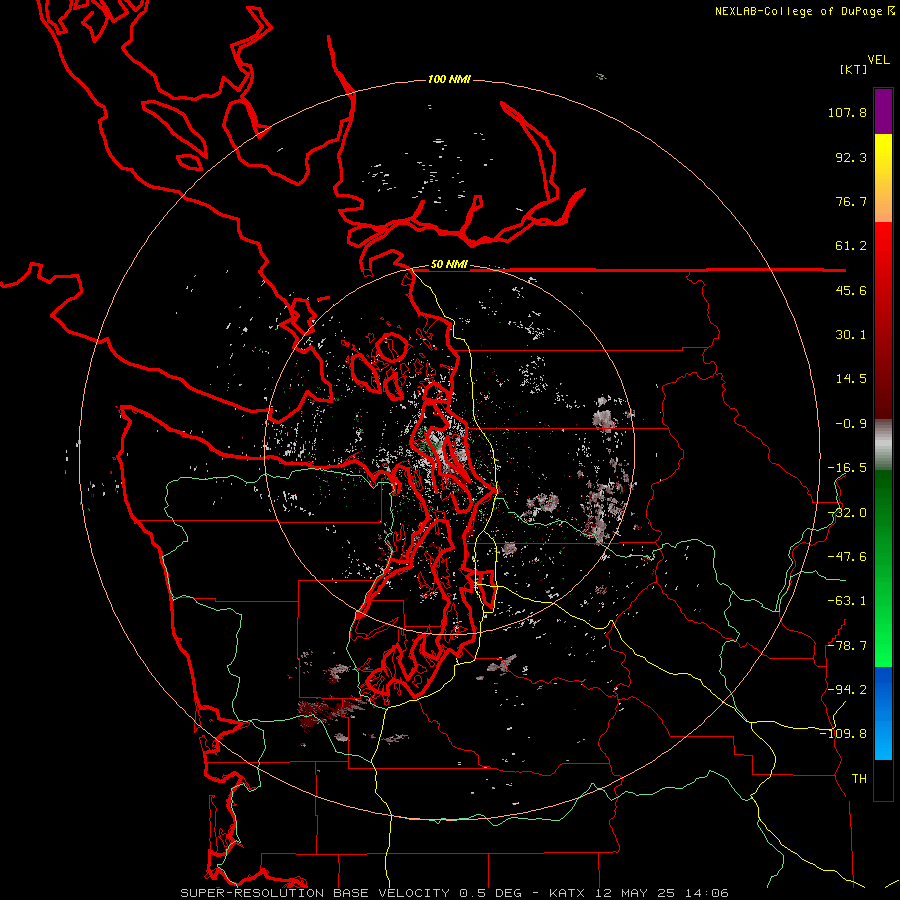Viewport: 900px width, 900px height.
Task: Pick the blue segment of color bar
Action: [883, 713]
